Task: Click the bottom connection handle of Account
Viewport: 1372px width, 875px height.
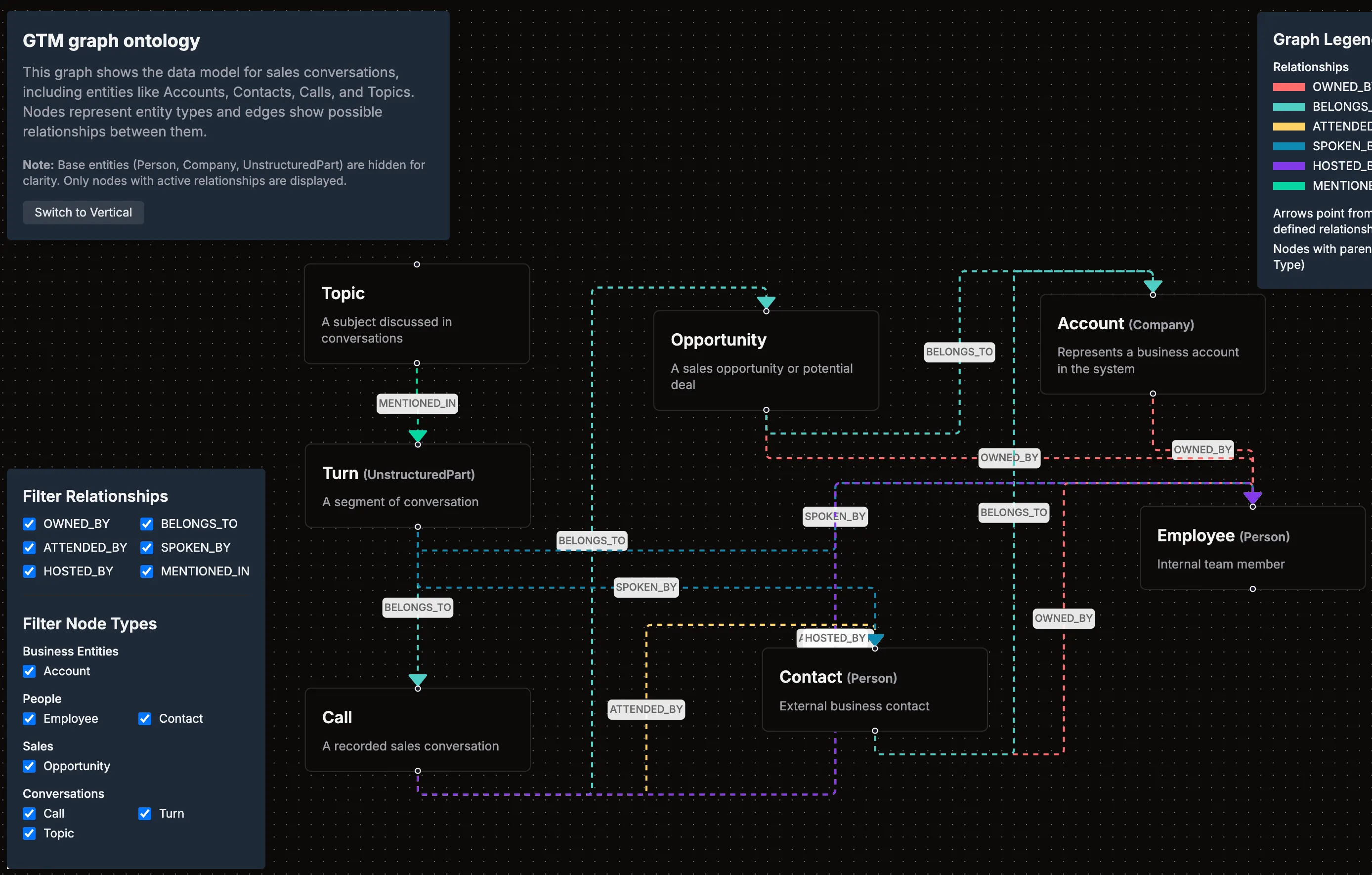Action: click(1153, 394)
